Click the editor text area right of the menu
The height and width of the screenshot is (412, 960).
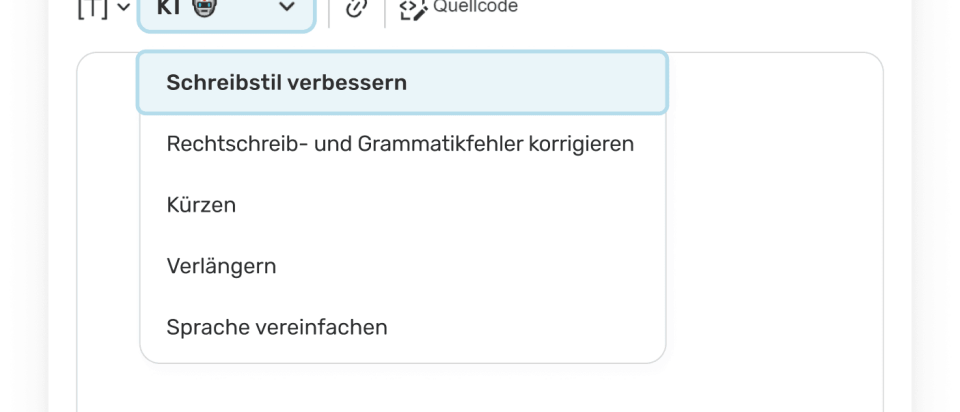(x=775, y=220)
